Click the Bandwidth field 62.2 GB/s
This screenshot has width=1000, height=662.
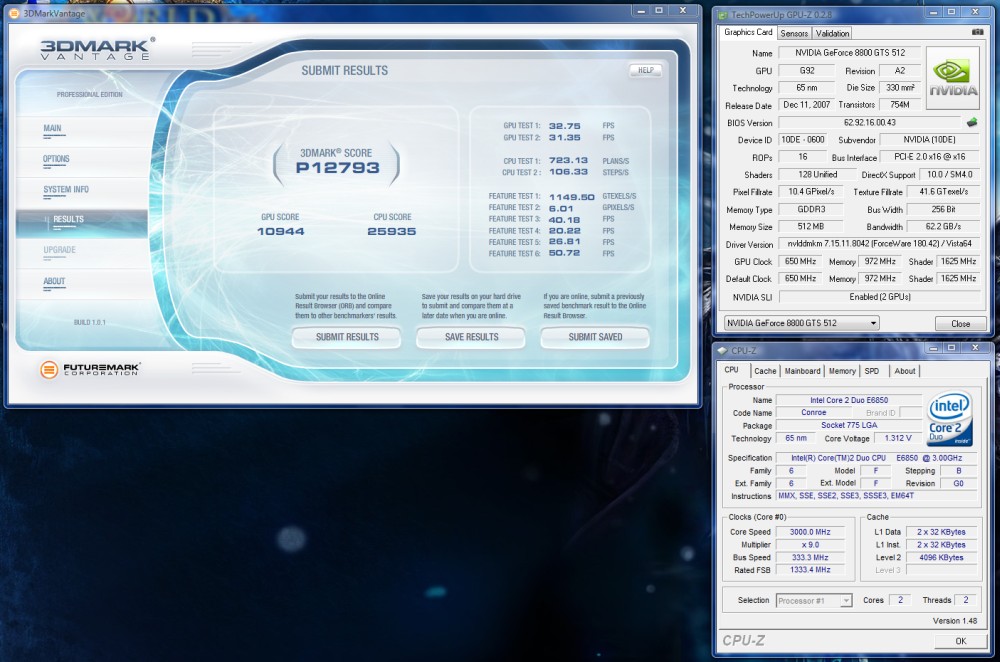click(944, 226)
